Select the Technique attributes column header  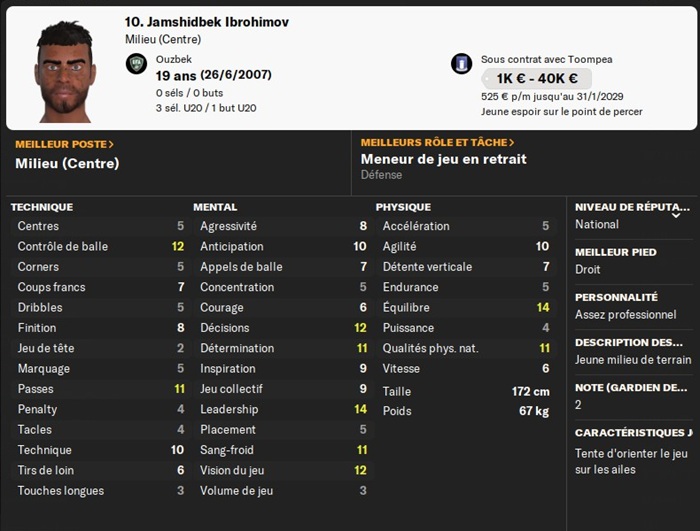tap(42, 207)
